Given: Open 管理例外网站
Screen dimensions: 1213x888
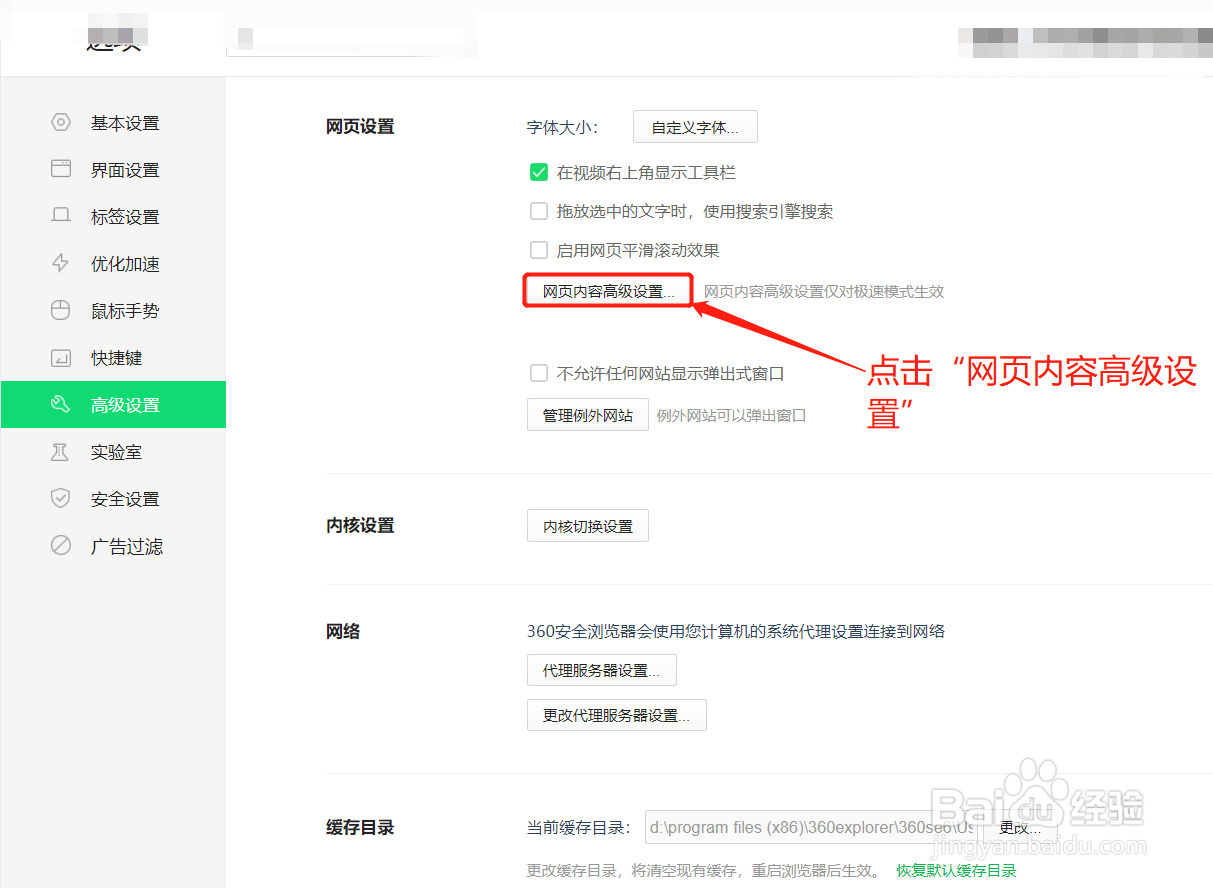Looking at the screenshot, I should tap(587, 414).
